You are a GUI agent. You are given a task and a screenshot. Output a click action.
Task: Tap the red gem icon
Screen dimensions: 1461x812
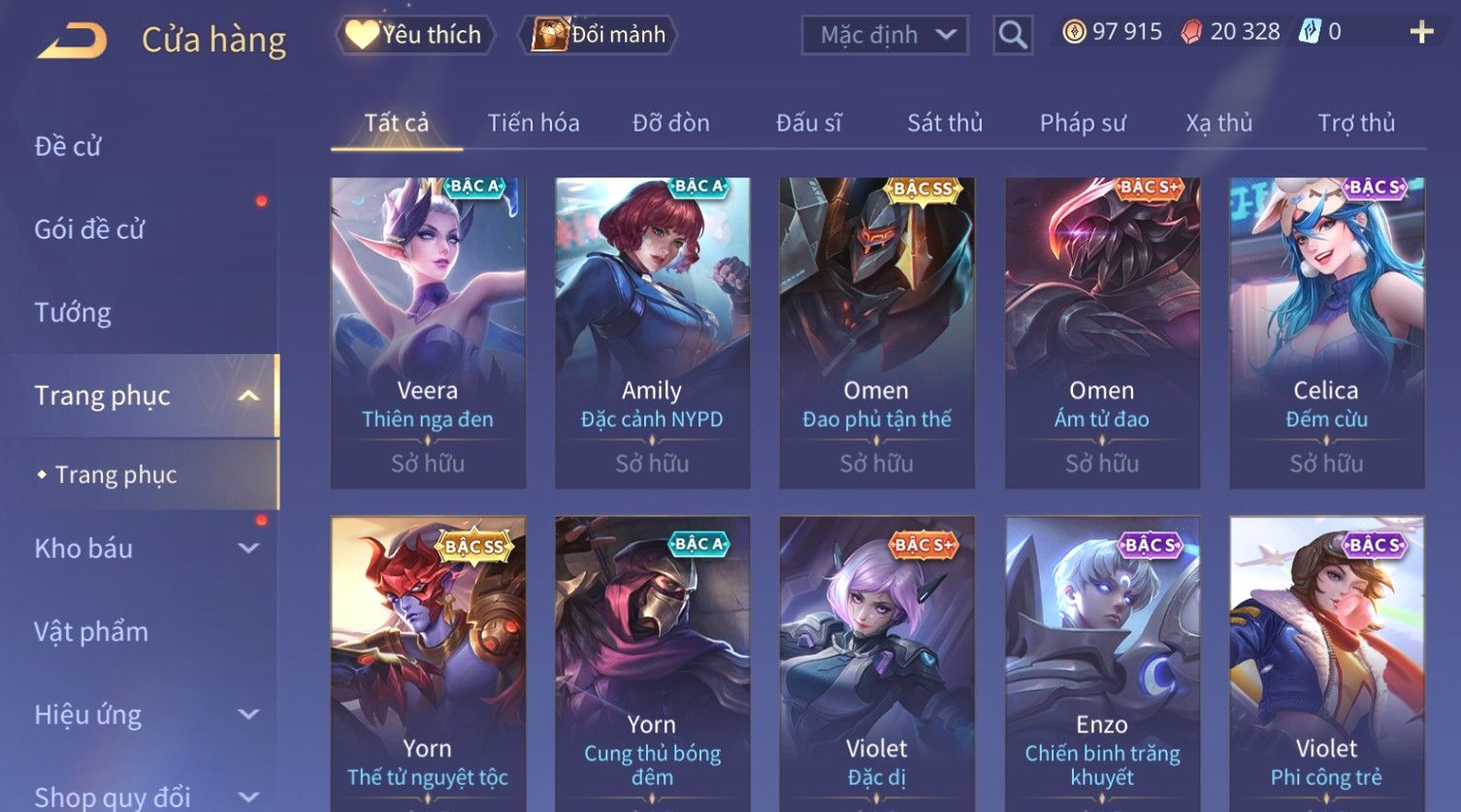(x=1191, y=32)
